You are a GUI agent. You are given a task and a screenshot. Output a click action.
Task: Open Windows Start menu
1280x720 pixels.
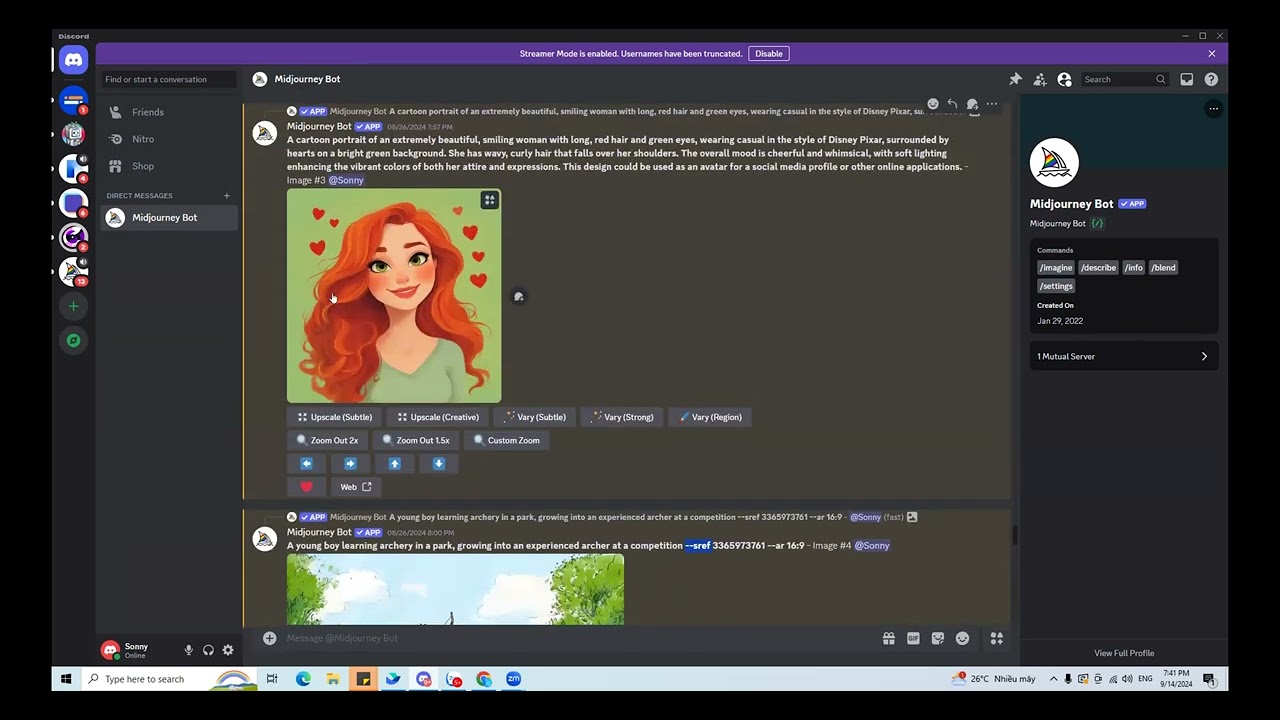click(x=66, y=679)
